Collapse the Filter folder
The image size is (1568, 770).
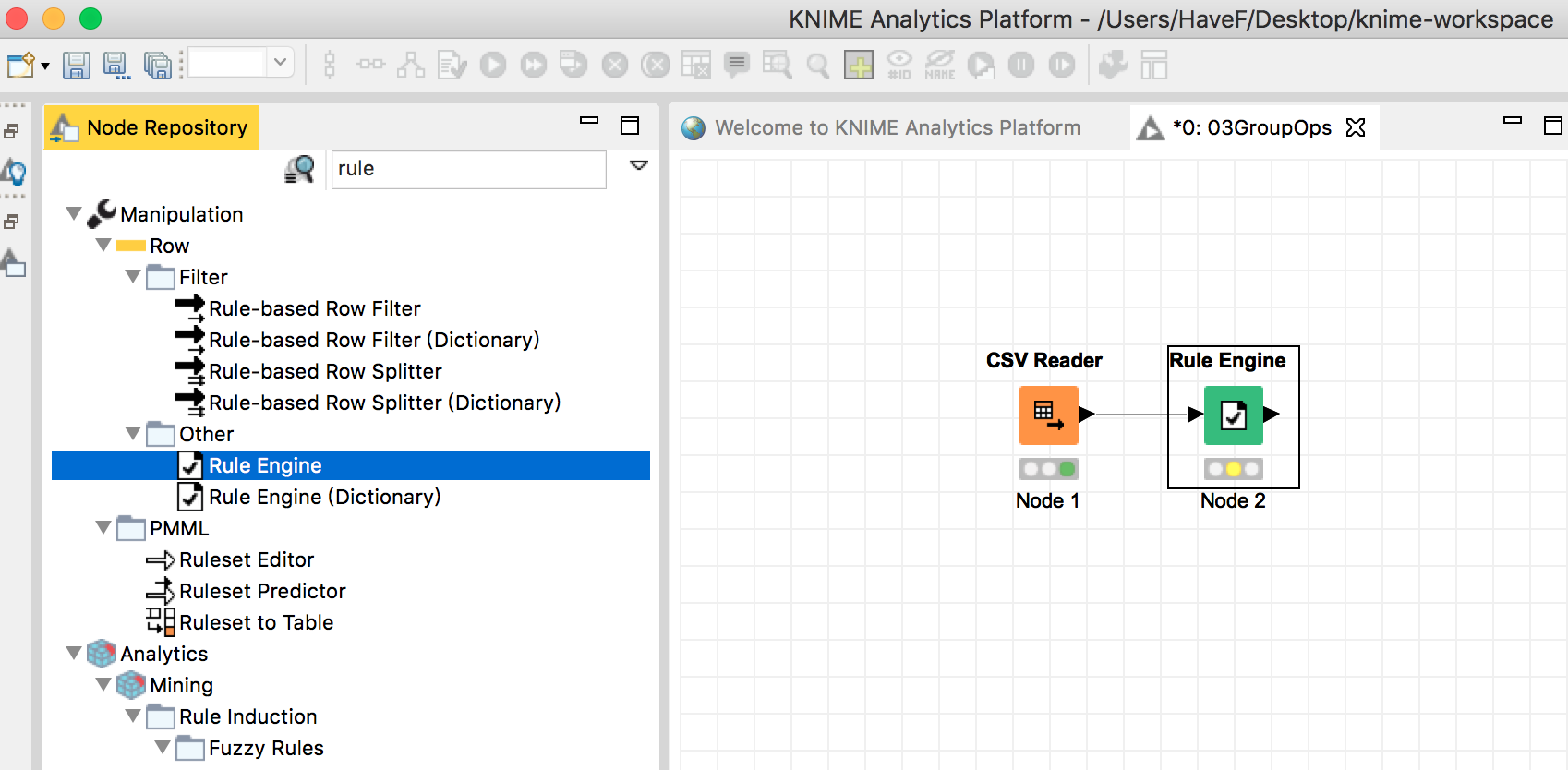click(133, 276)
